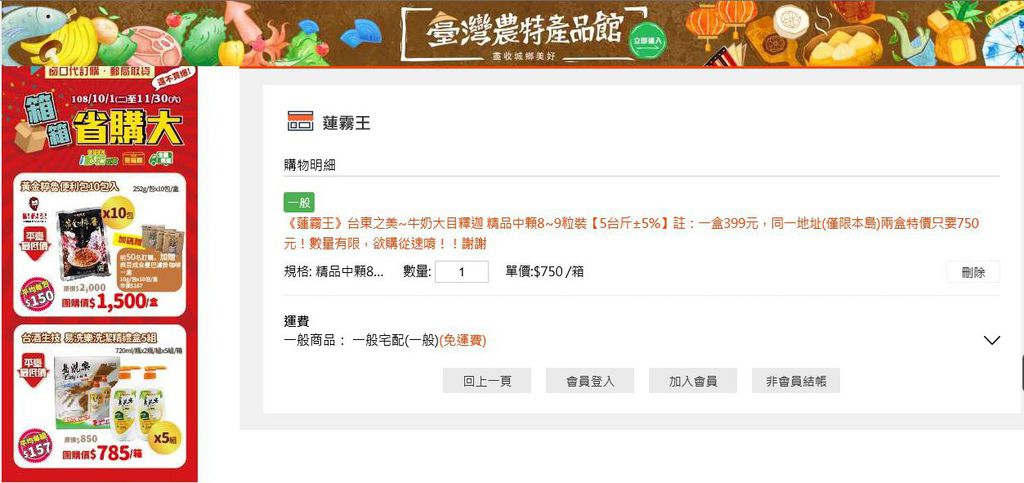The width and height of the screenshot is (1024, 483).
Task: Click the 箱箱省購大 promotion banner
Action: 99,119
